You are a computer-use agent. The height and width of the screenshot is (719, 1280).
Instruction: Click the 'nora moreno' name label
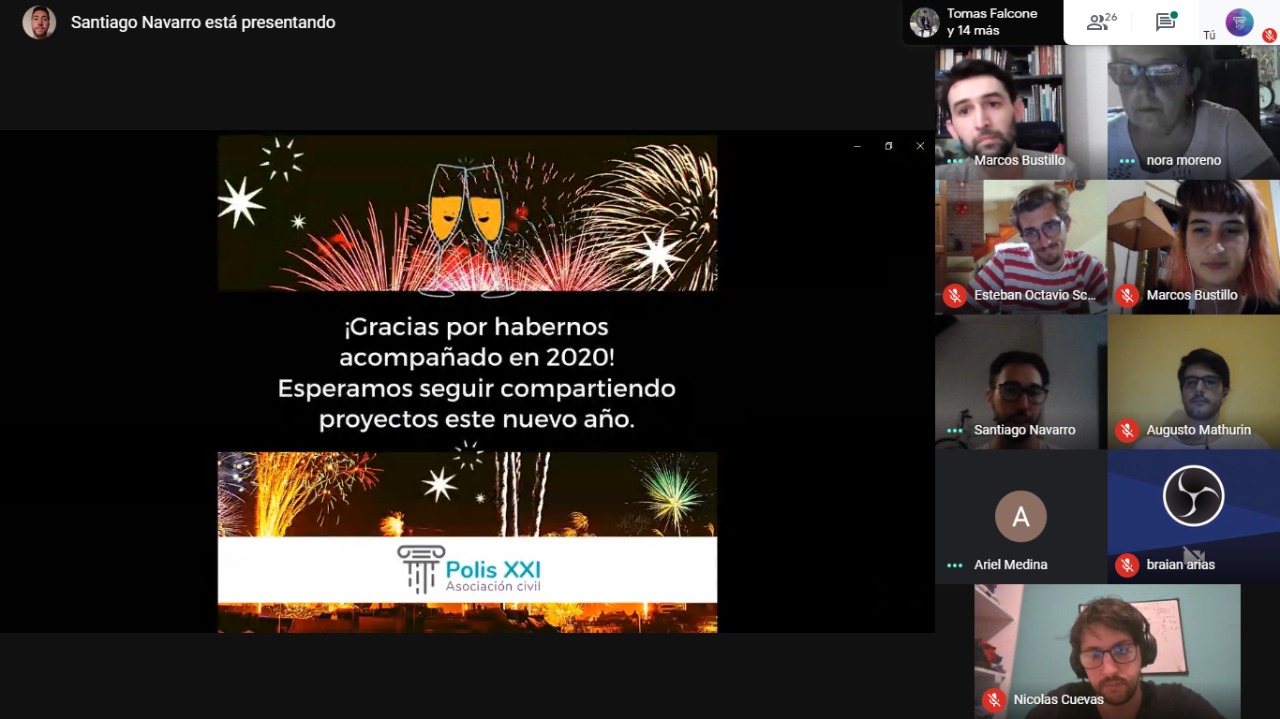(x=1184, y=160)
